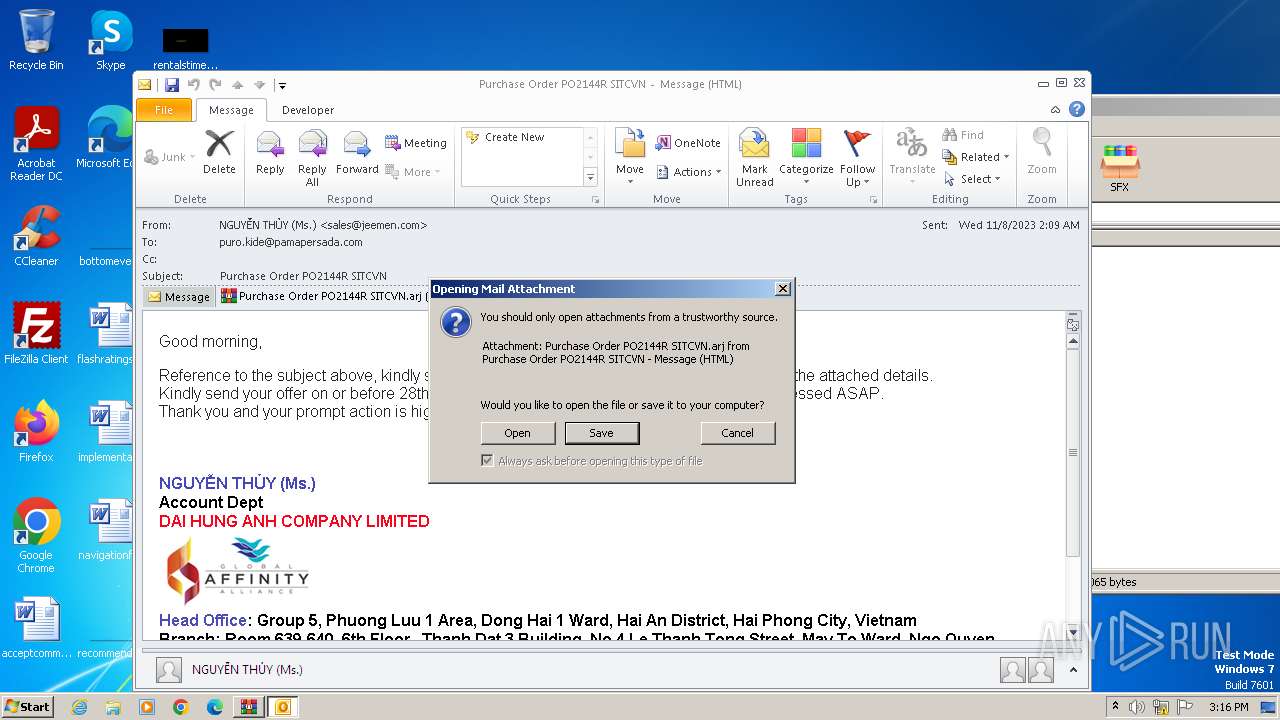The width and height of the screenshot is (1280, 720).
Task: Click the Delete message icon
Action: (219, 152)
